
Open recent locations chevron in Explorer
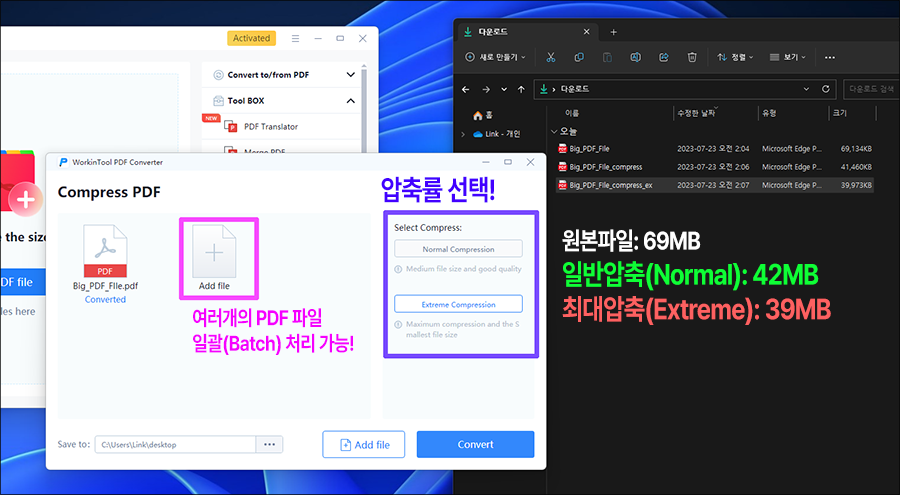[x=504, y=90]
